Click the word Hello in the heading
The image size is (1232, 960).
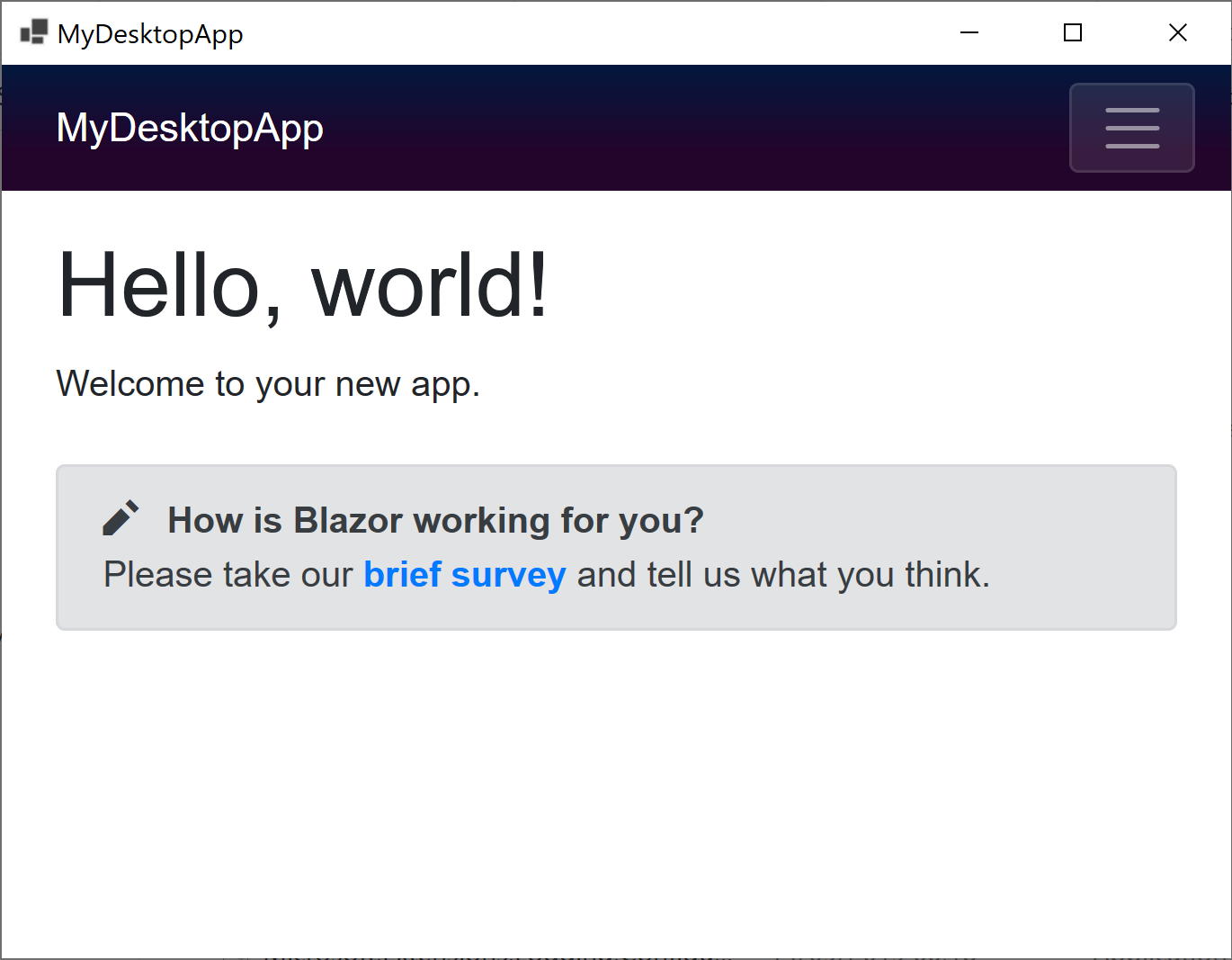(x=159, y=284)
